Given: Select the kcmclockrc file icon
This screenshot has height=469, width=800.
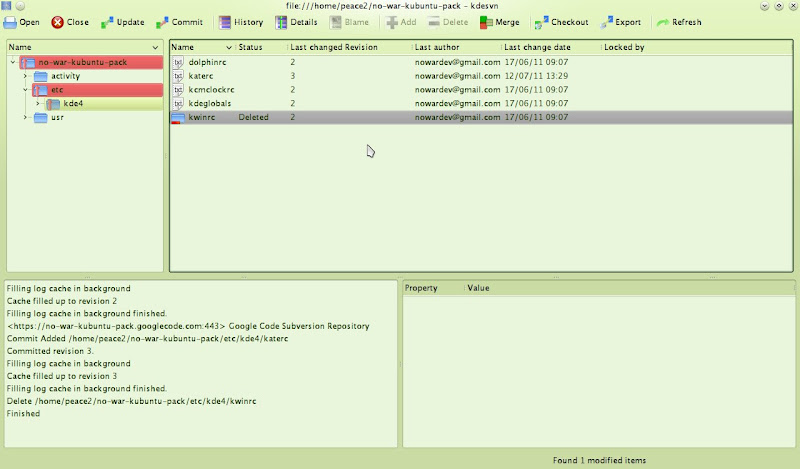Looking at the screenshot, I should tap(178, 90).
